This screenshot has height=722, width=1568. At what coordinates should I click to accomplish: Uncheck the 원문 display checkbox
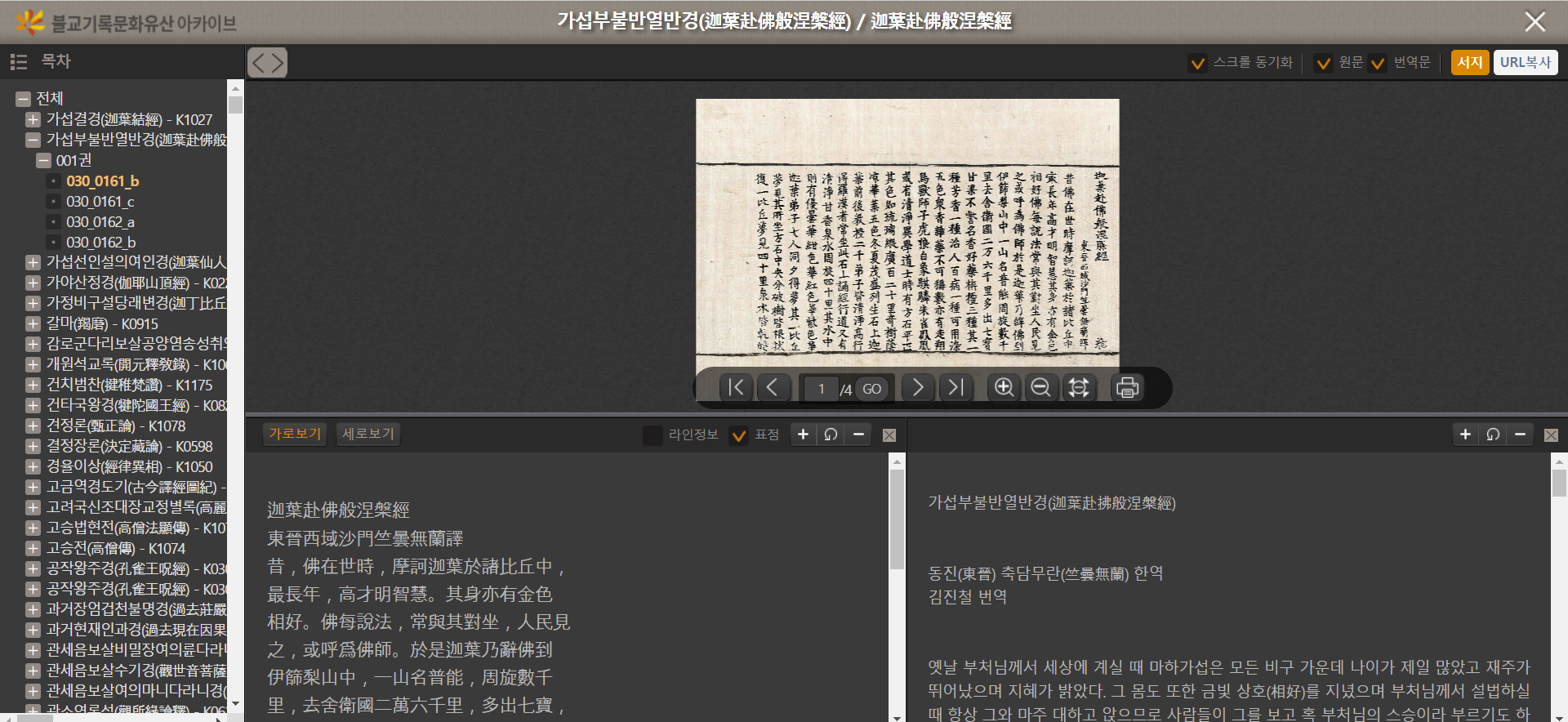coord(1323,63)
